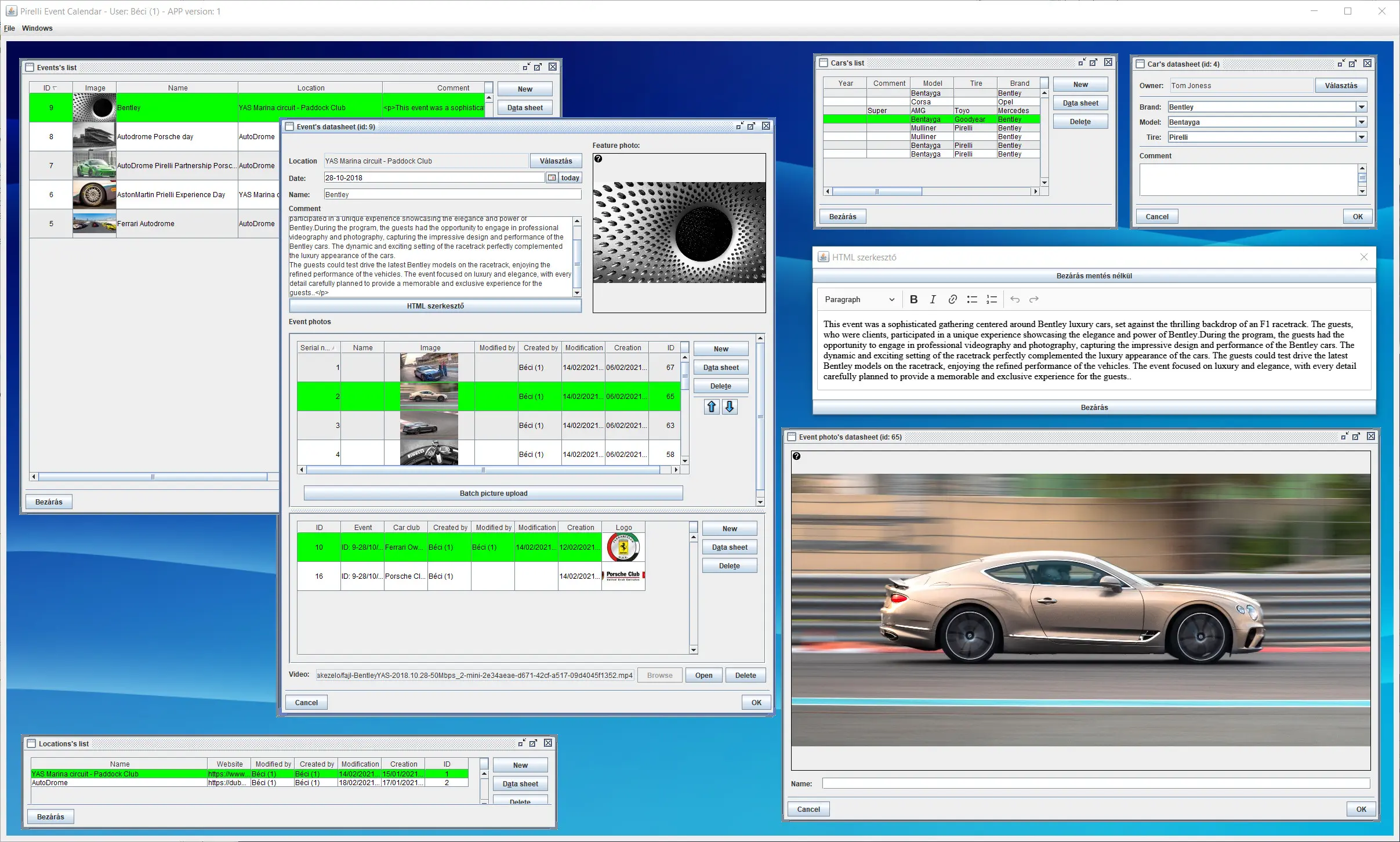Image resolution: width=1400 pixels, height=842 pixels.
Task: Click Data sheet in Events's list
Action: [525, 107]
